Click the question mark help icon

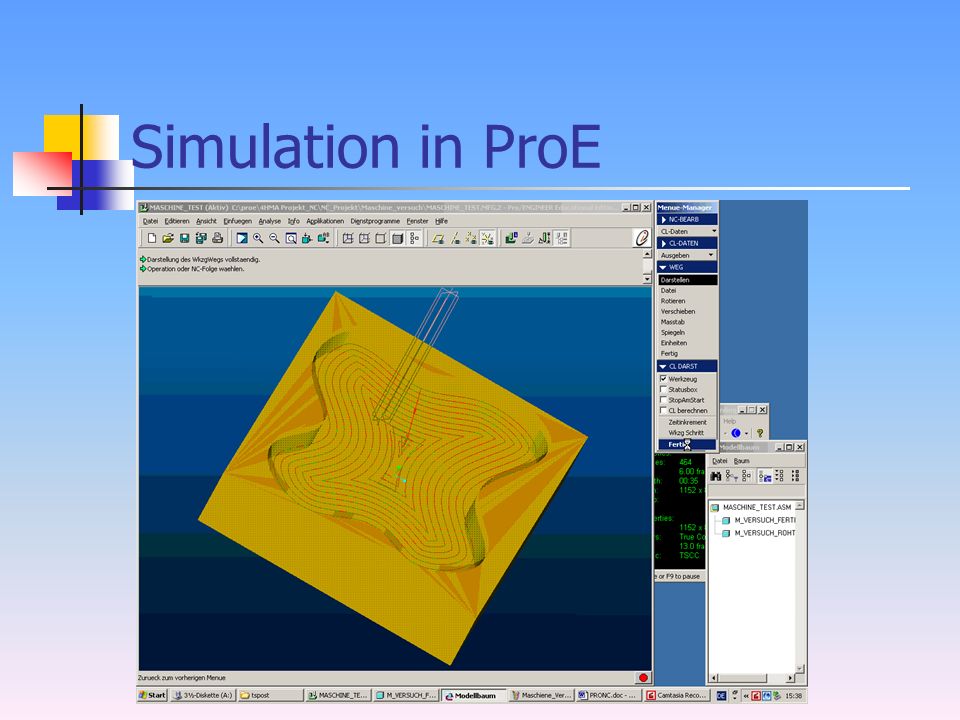[760, 433]
